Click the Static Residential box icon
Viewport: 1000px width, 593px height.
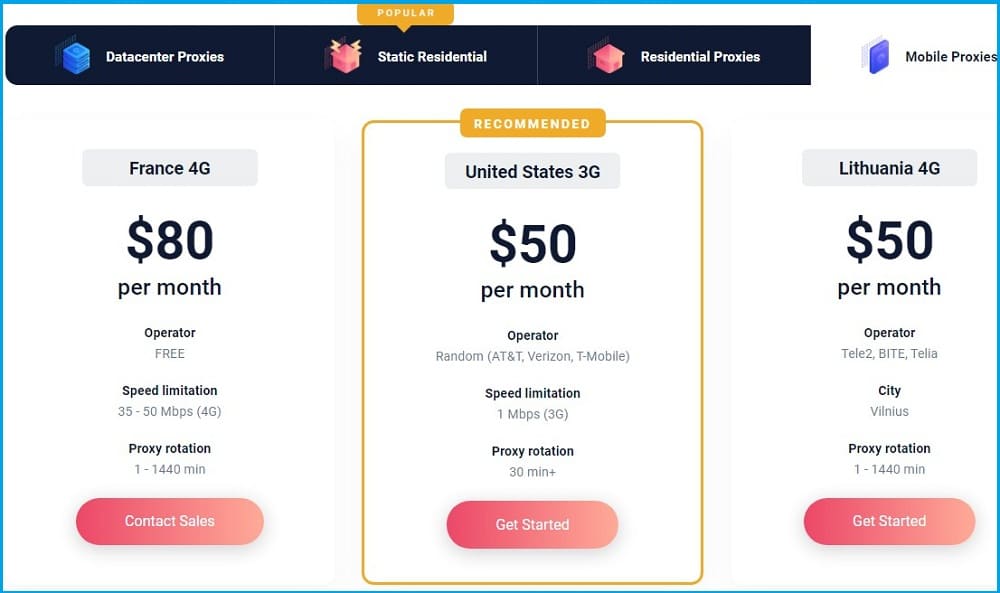point(345,55)
